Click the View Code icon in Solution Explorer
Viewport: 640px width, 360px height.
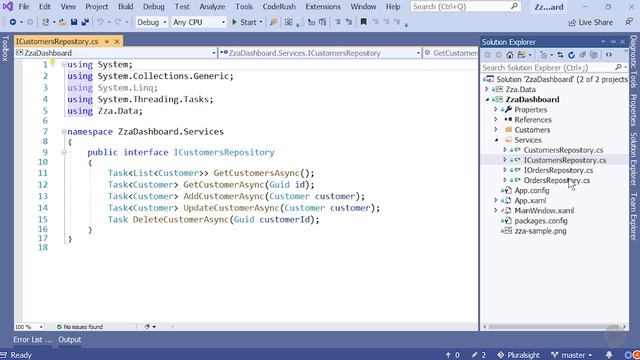click(x=609, y=55)
